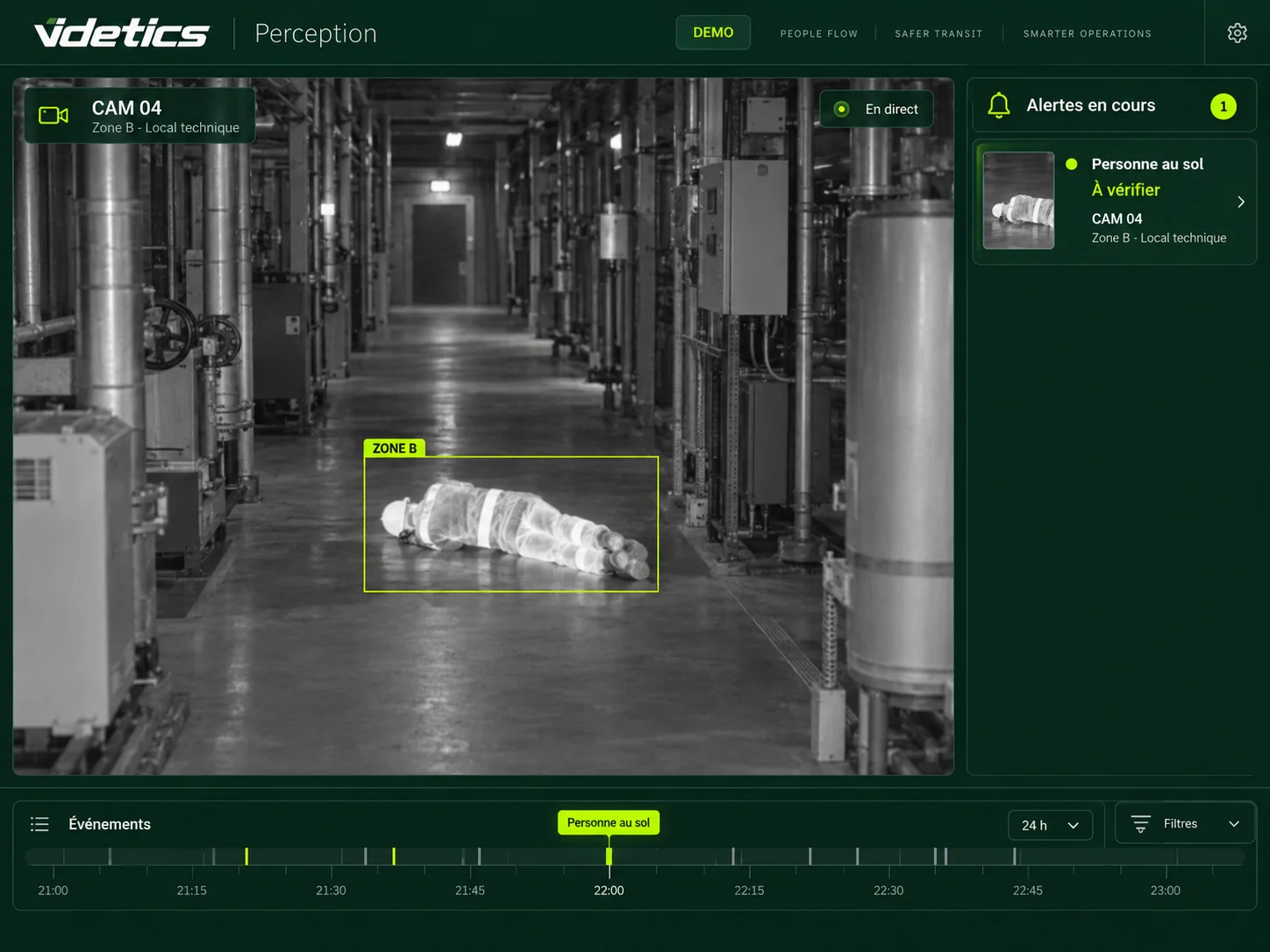Viewport: 1270px width, 952px height.
Task: Click the 21:00 time label
Action: [53, 891]
